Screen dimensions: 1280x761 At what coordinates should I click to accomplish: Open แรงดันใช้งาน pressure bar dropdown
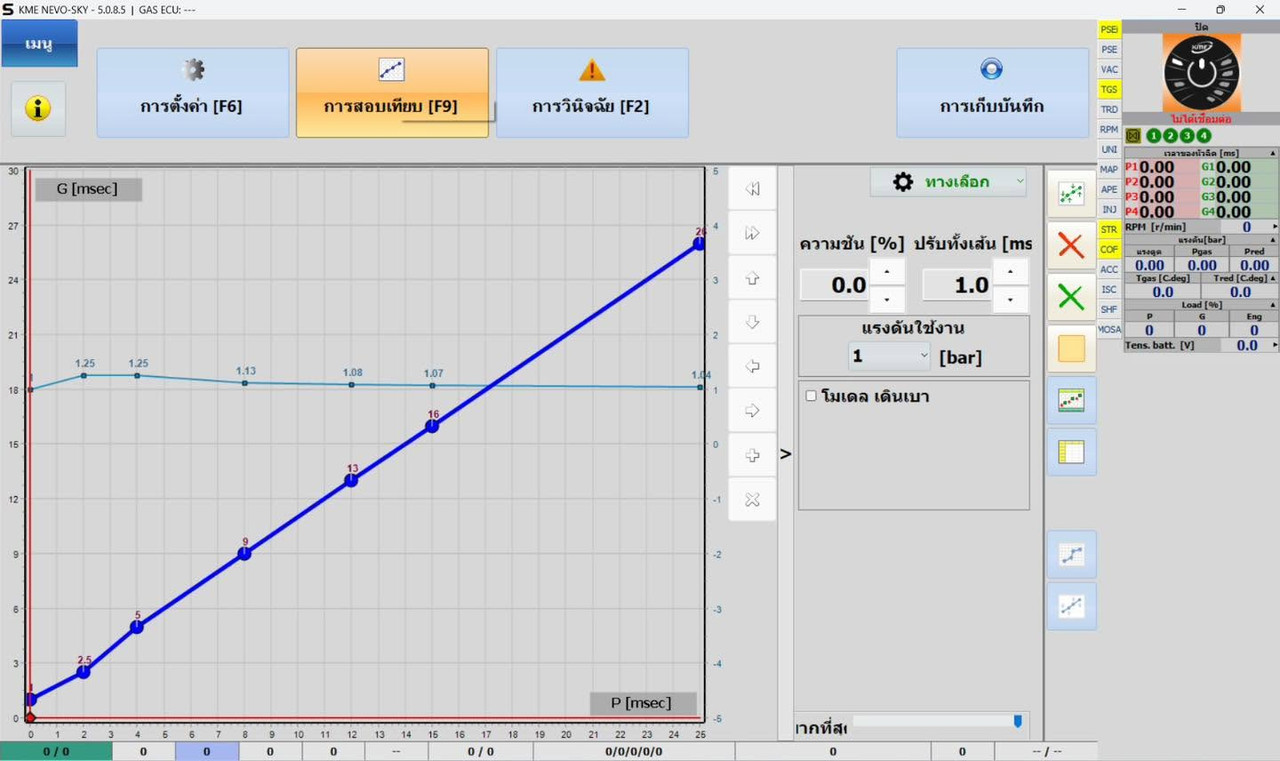click(x=889, y=356)
